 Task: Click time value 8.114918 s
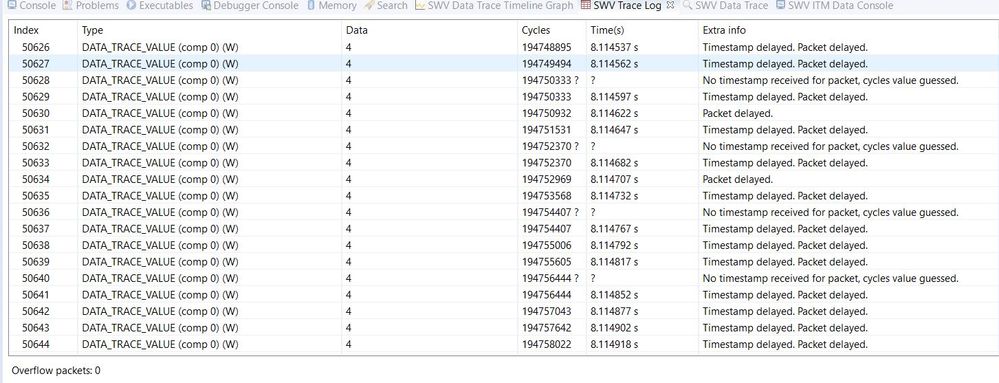tap(614, 345)
